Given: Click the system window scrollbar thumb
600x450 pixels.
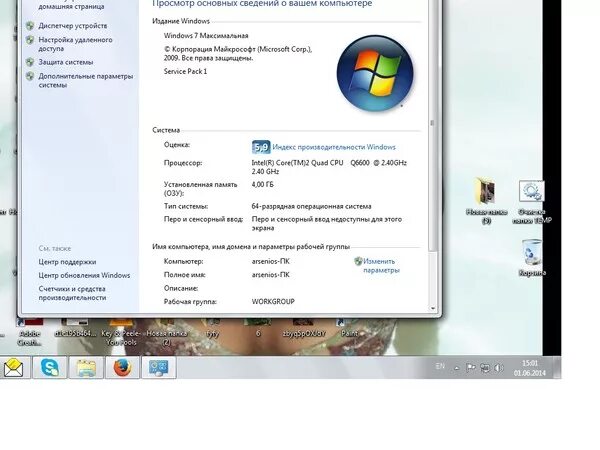Looking at the screenshot, I should (x=432, y=123).
